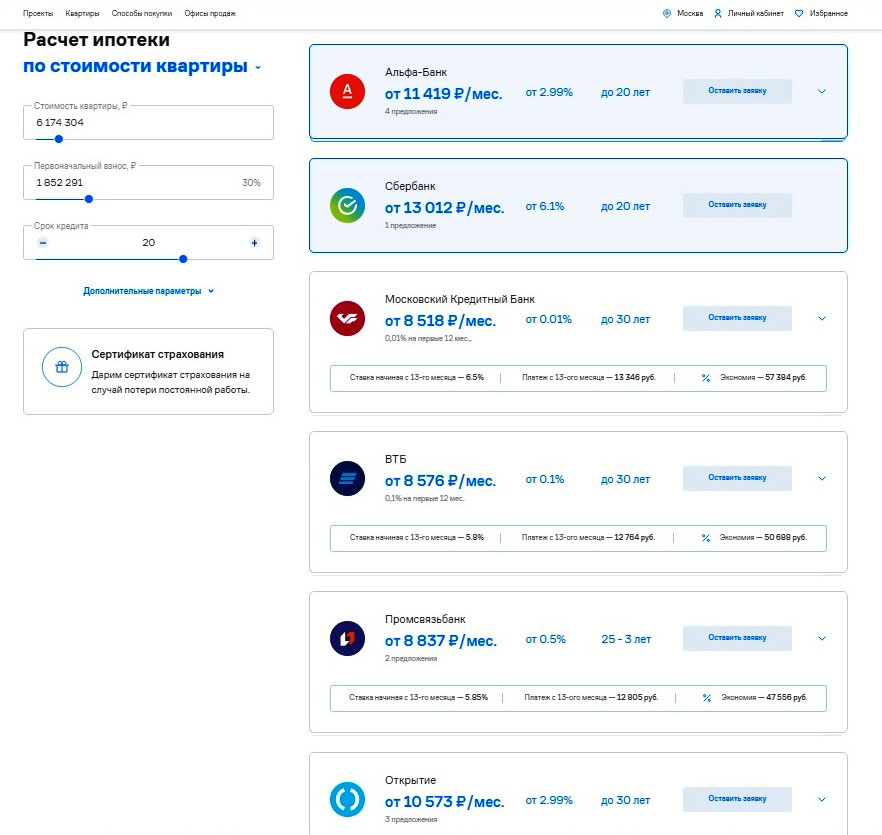Click the Promsvyazbank logo icon
This screenshot has width=882, height=835.
[347, 639]
